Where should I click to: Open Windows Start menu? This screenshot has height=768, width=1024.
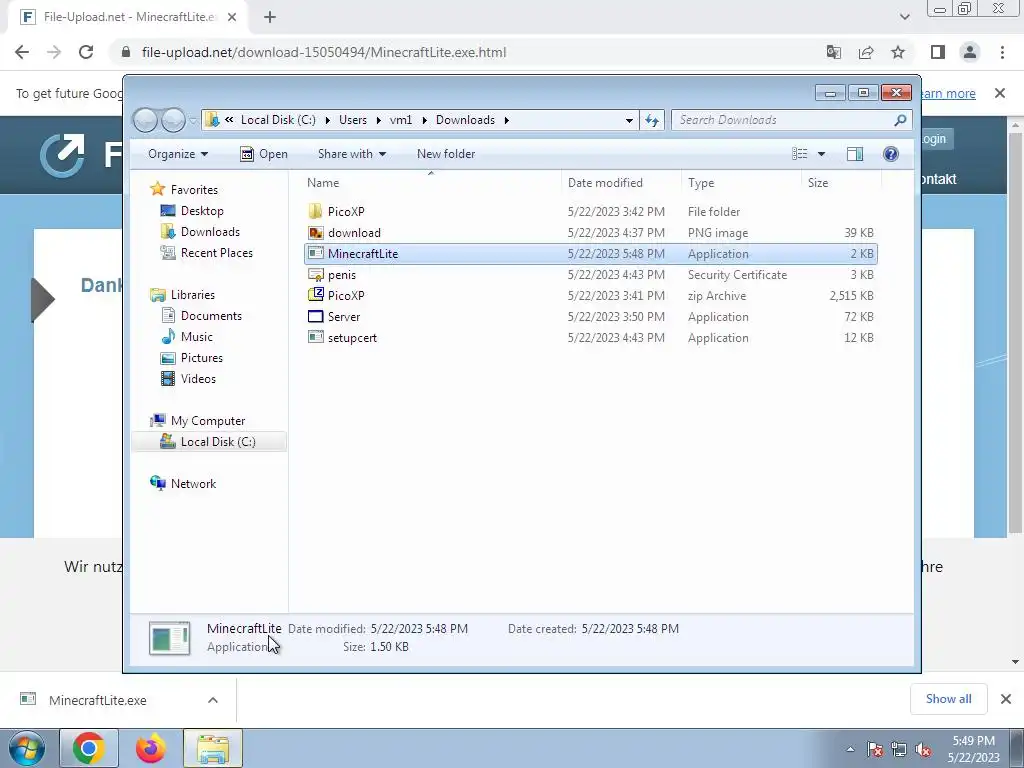point(27,748)
